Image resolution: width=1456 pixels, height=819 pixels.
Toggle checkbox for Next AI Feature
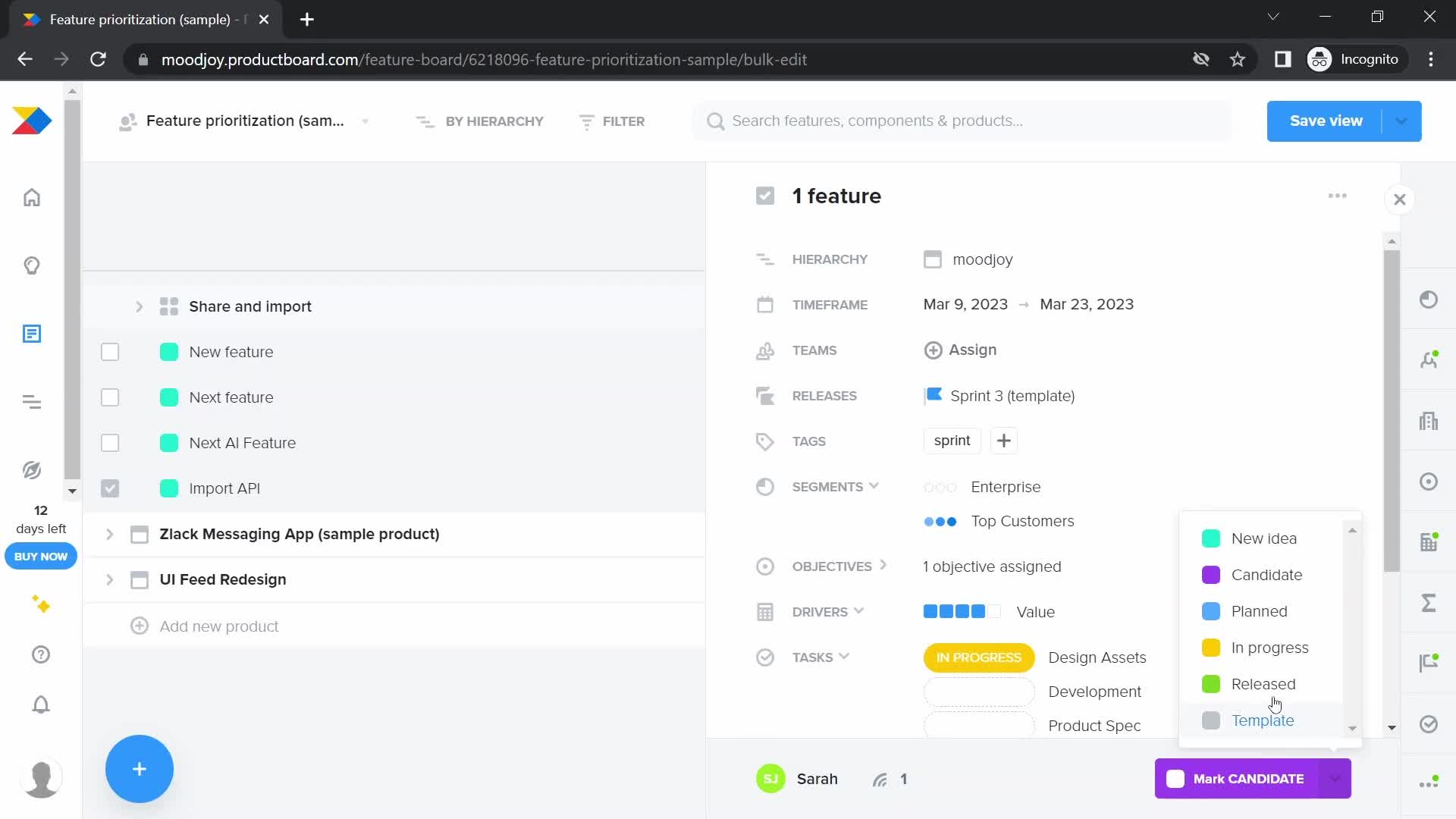tap(109, 442)
